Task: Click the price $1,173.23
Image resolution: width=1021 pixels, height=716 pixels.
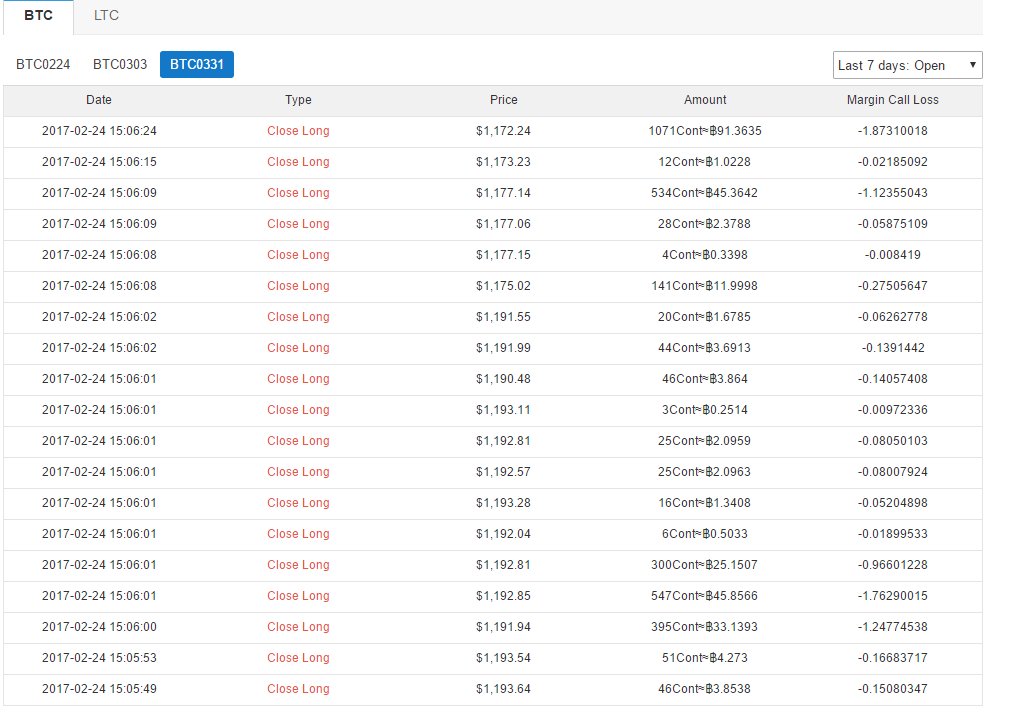Action: coord(503,161)
